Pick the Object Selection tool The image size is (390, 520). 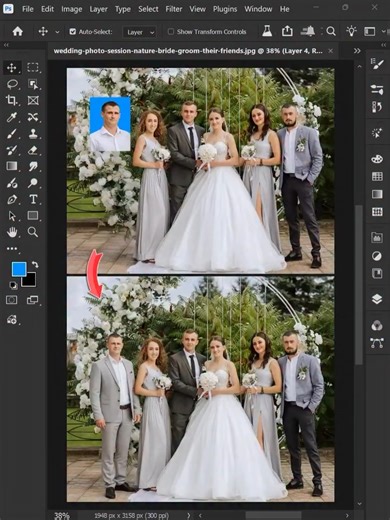33,84
